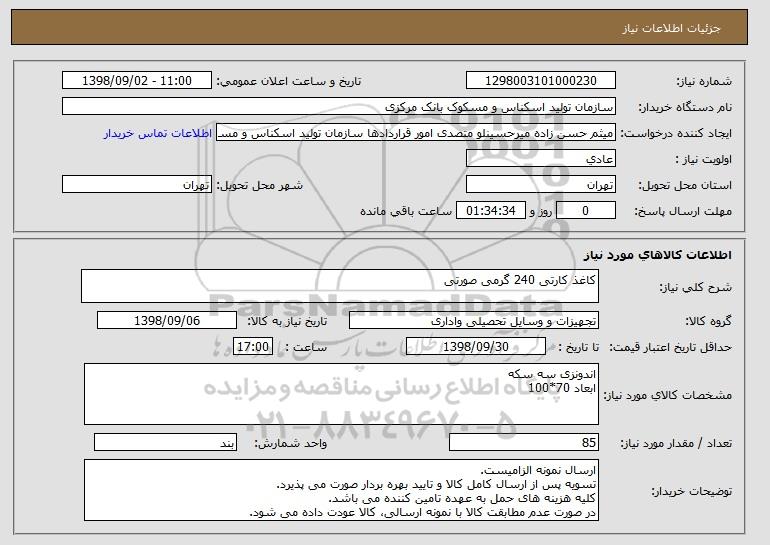This screenshot has height=545, width=770.
Task: Select the remaining days field showing 0
Action: pos(585,211)
